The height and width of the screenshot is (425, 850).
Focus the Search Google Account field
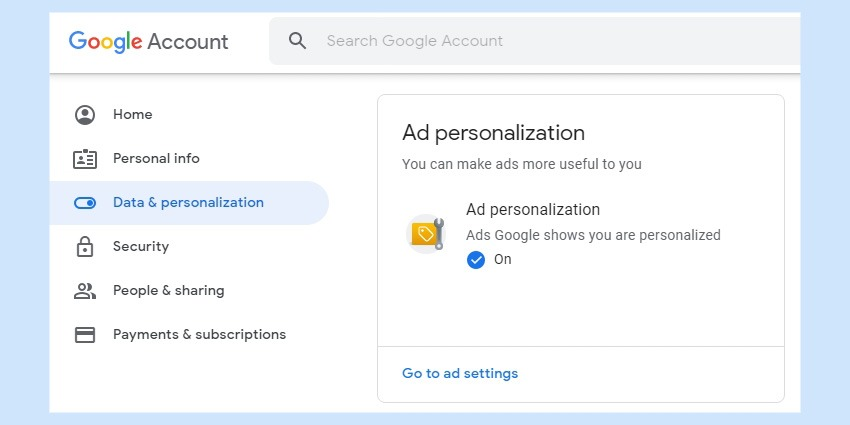click(535, 41)
